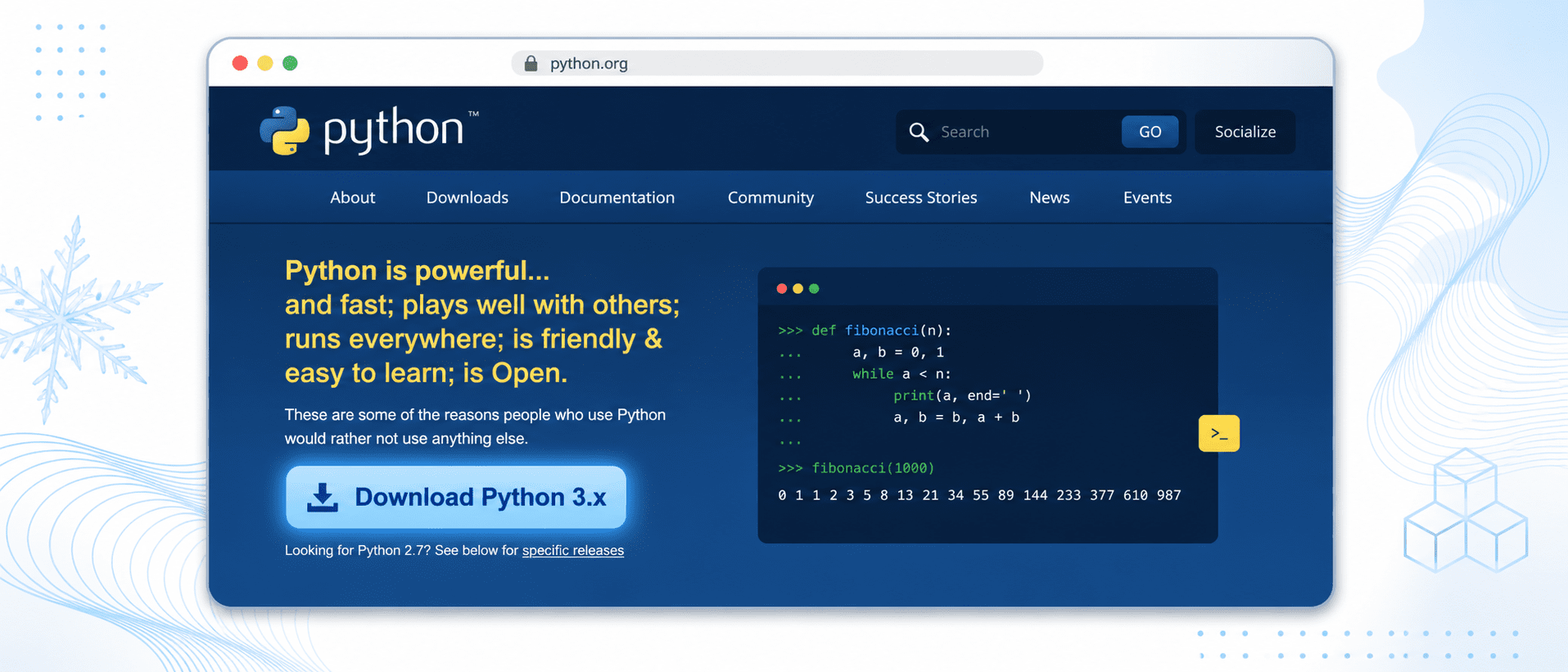This screenshot has width=1568, height=672.
Task: Open the About menu
Action: point(353,197)
